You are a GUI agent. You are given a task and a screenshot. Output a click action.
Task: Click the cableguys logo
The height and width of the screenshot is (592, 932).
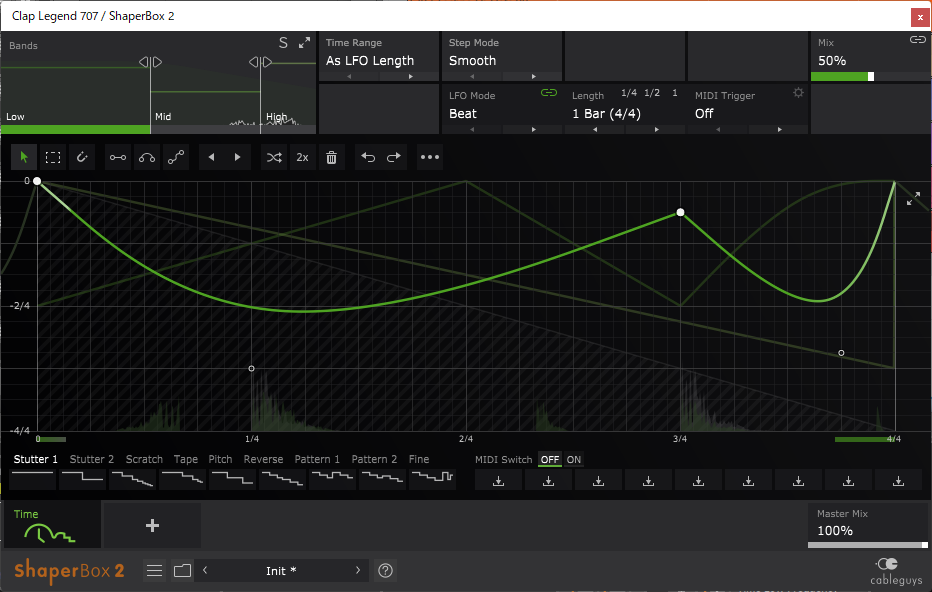pyautogui.click(x=895, y=572)
